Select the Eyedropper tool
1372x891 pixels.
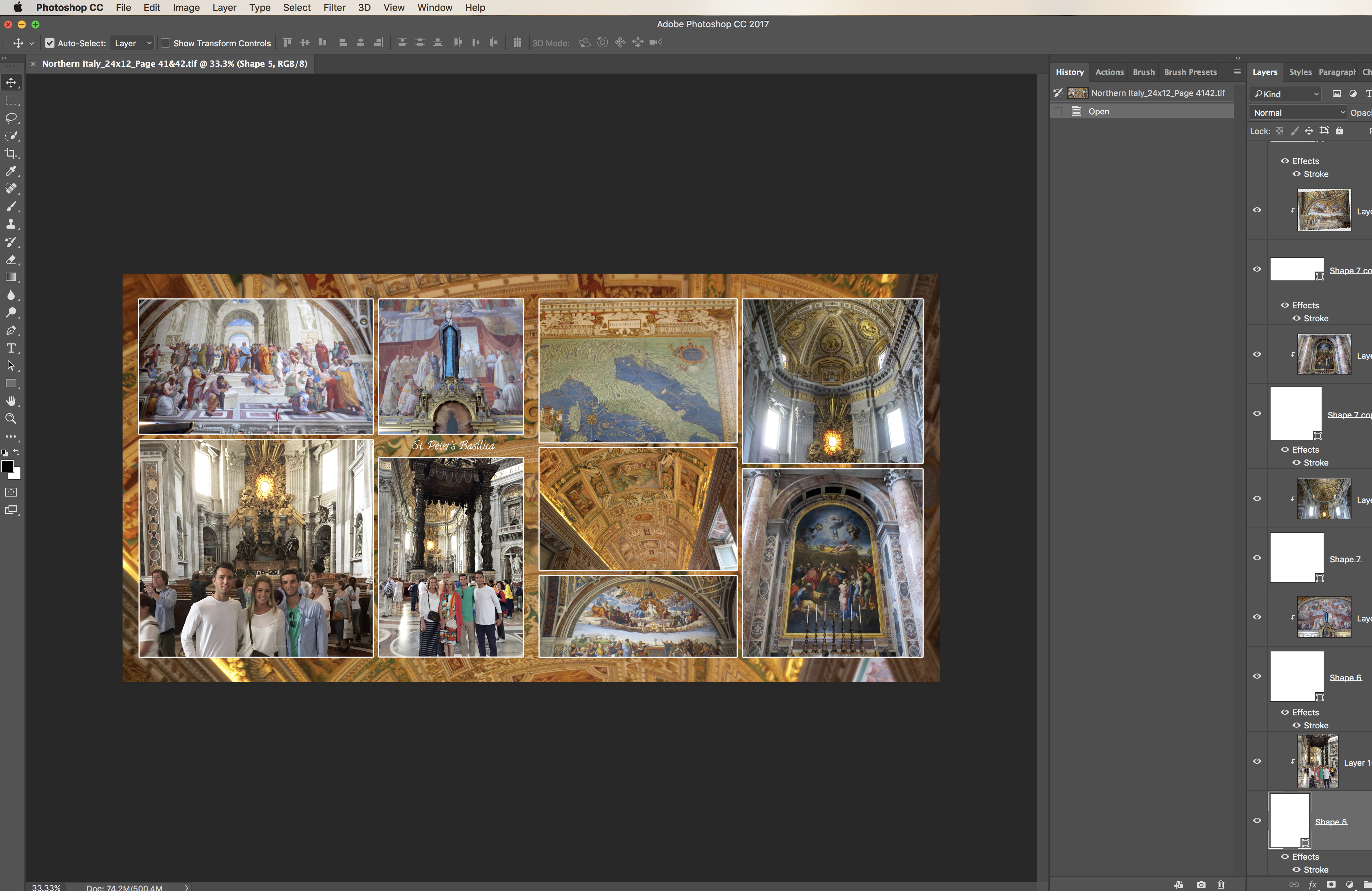[11, 171]
